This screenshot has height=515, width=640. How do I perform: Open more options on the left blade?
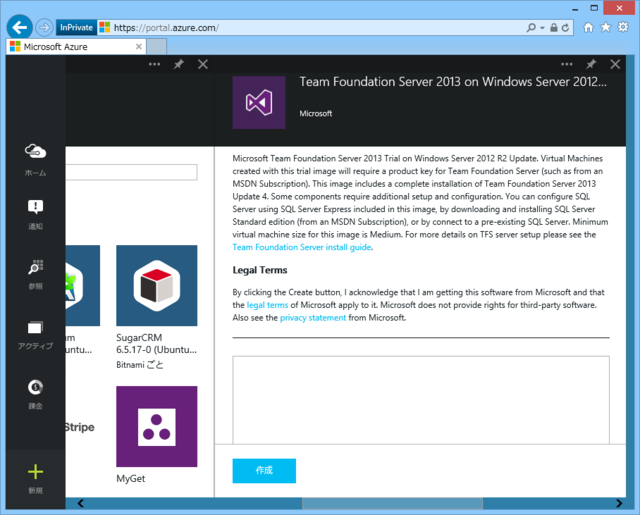(154, 64)
